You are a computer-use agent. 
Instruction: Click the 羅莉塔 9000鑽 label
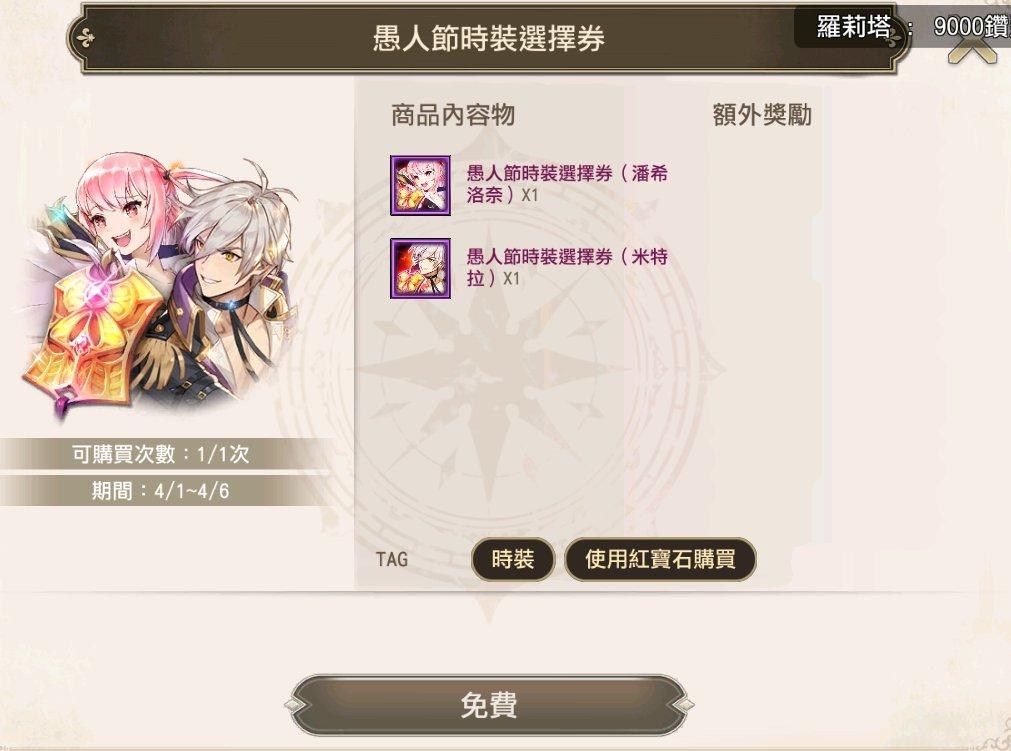[912, 26]
